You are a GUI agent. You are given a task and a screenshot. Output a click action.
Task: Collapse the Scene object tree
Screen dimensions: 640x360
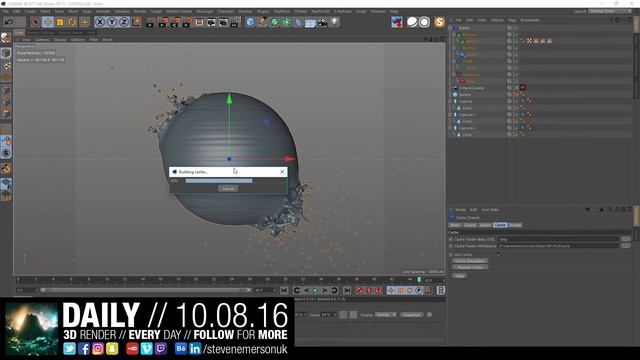[451, 28]
